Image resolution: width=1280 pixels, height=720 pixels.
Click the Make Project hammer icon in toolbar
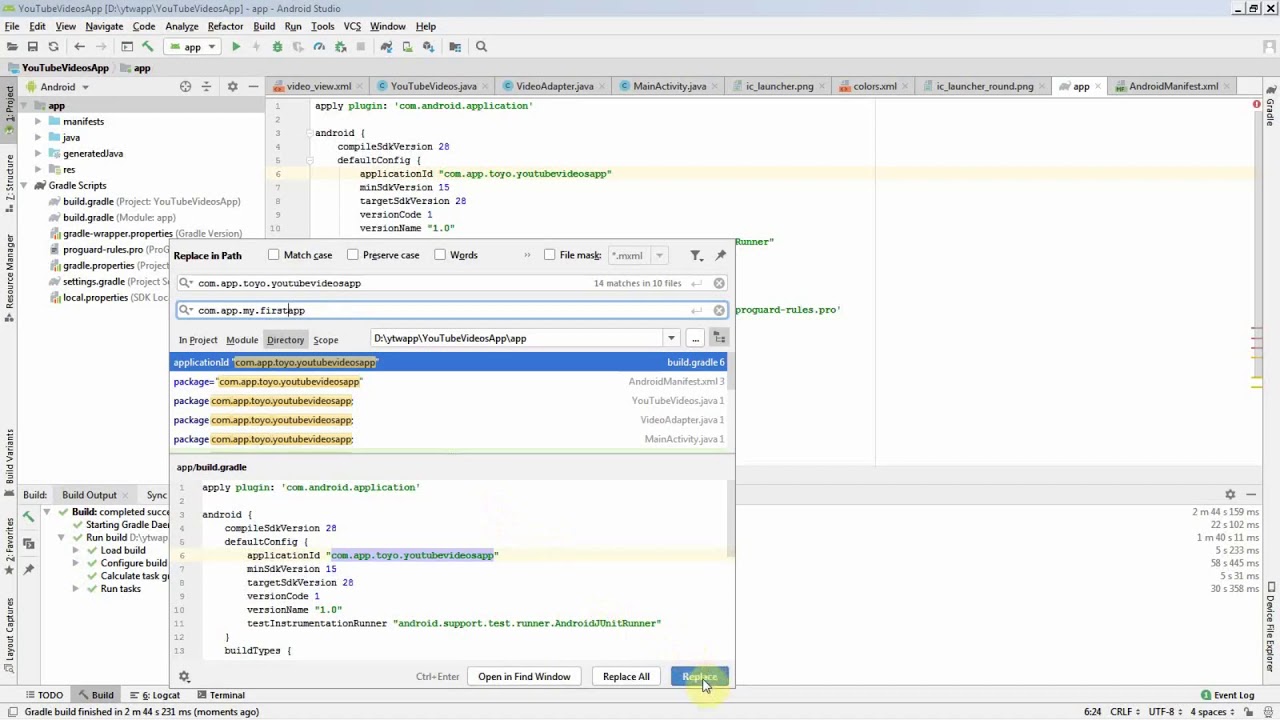[148, 46]
